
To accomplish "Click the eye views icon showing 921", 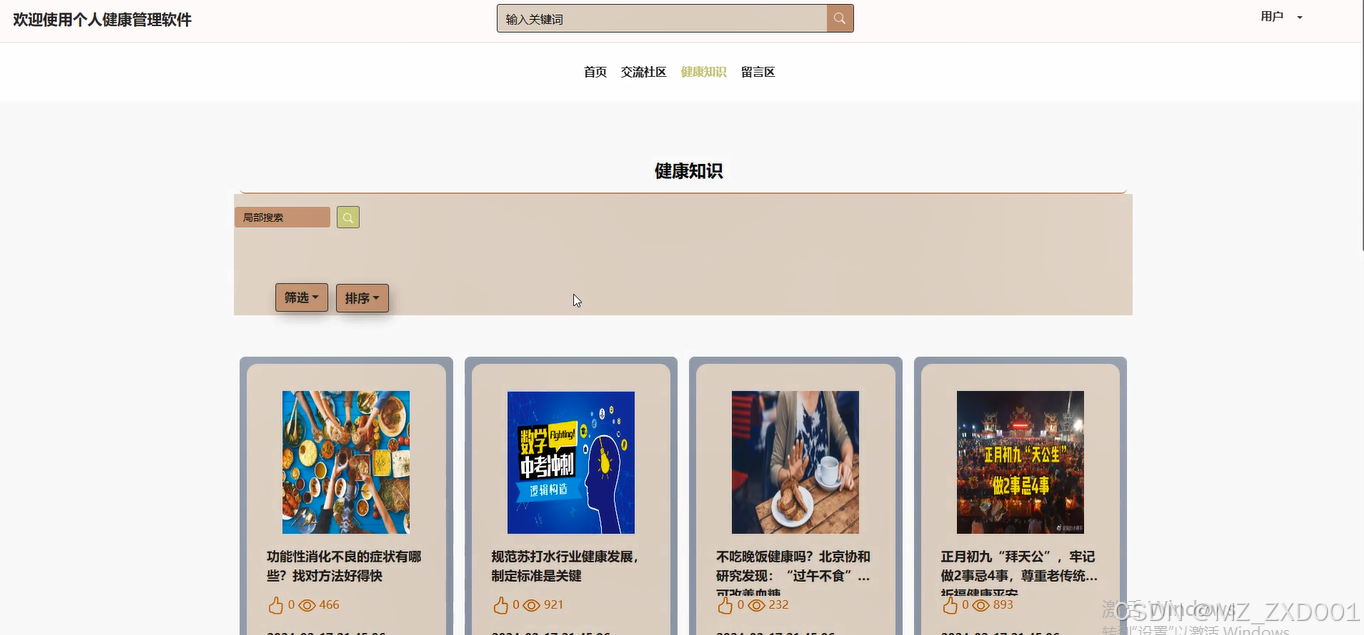I will [532, 605].
